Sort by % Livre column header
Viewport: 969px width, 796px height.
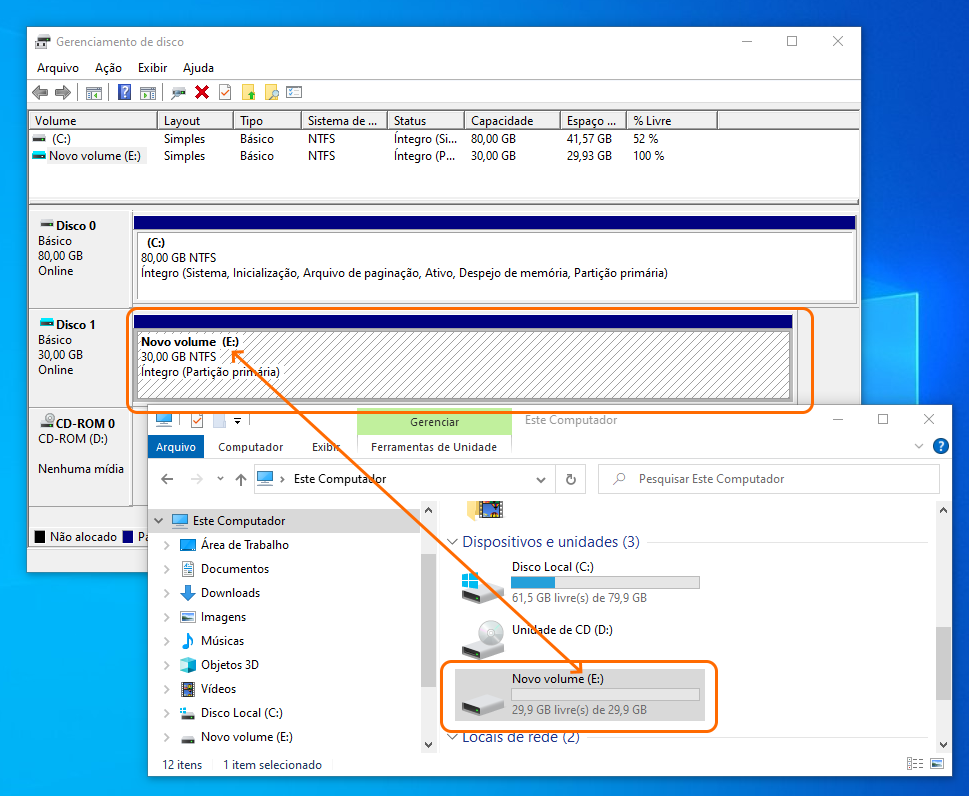pyautogui.click(x=672, y=121)
